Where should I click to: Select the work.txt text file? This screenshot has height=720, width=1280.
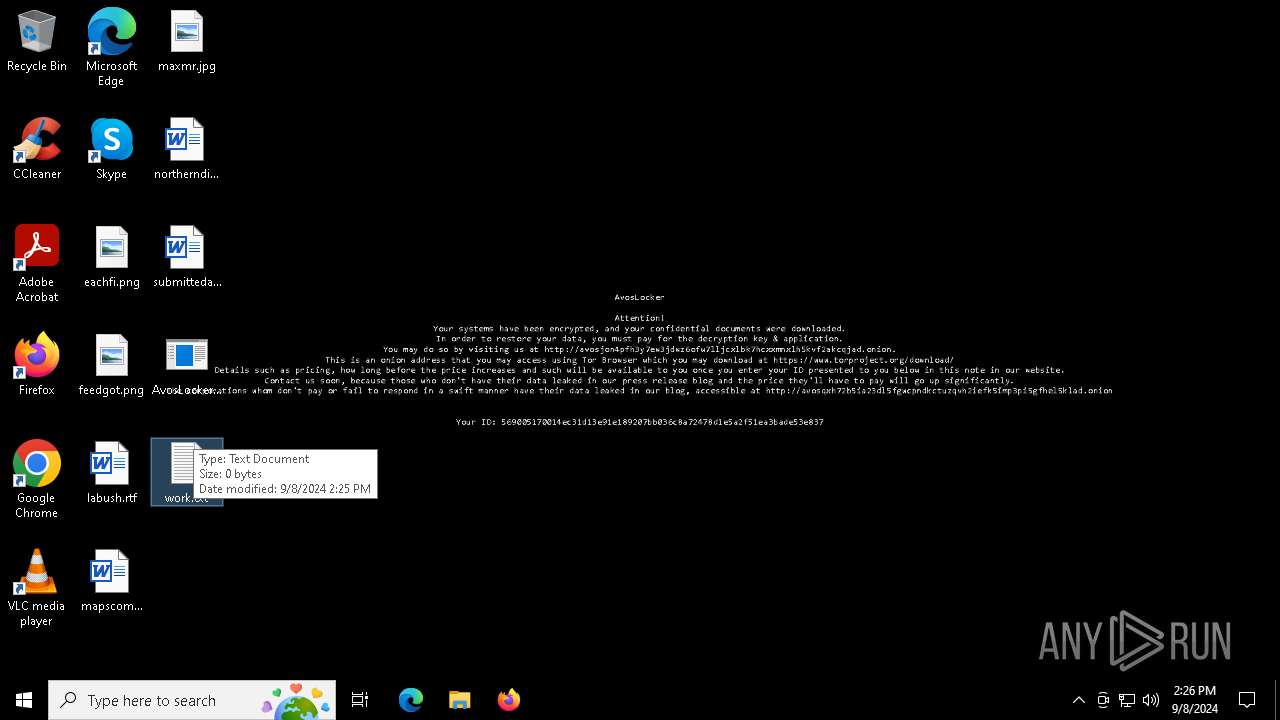[187, 472]
